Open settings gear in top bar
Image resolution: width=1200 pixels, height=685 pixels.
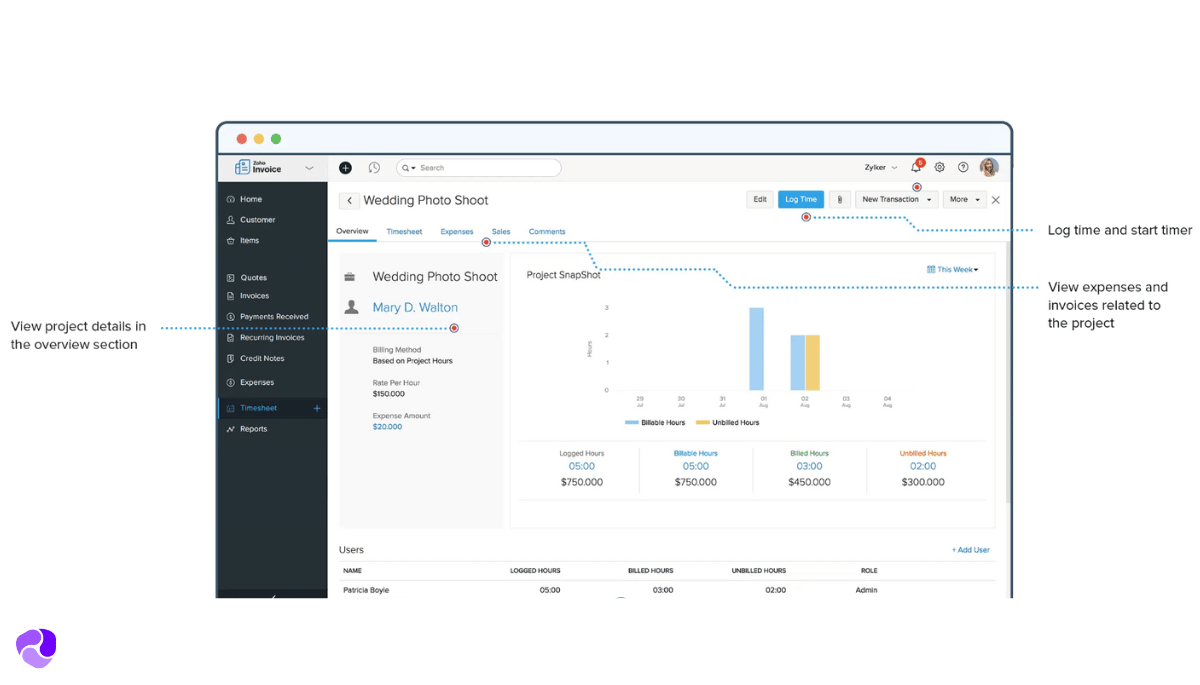939,167
